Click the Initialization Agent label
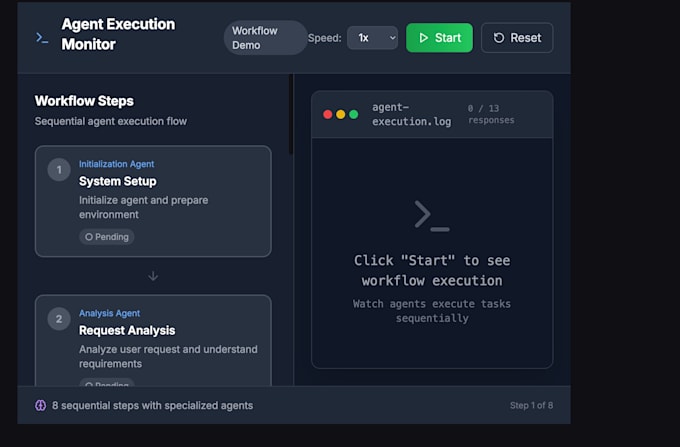Image resolution: width=680 pixels, height=447 pixels. pos(116,164)
